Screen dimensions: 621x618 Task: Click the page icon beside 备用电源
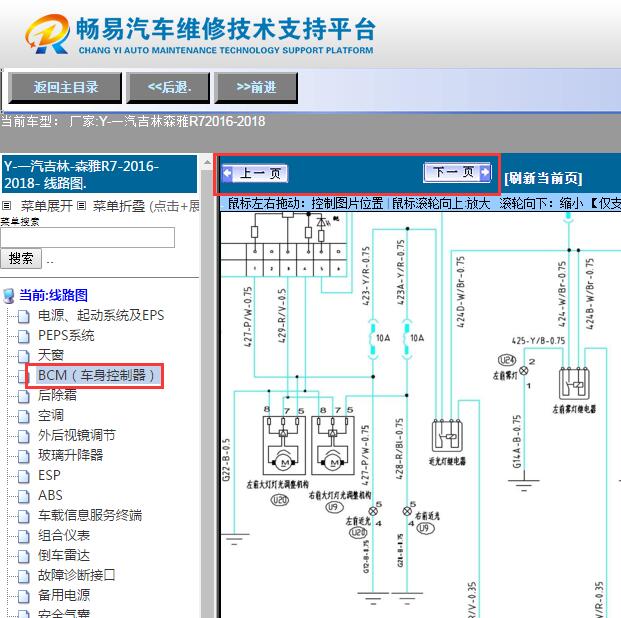click(24, 596)
